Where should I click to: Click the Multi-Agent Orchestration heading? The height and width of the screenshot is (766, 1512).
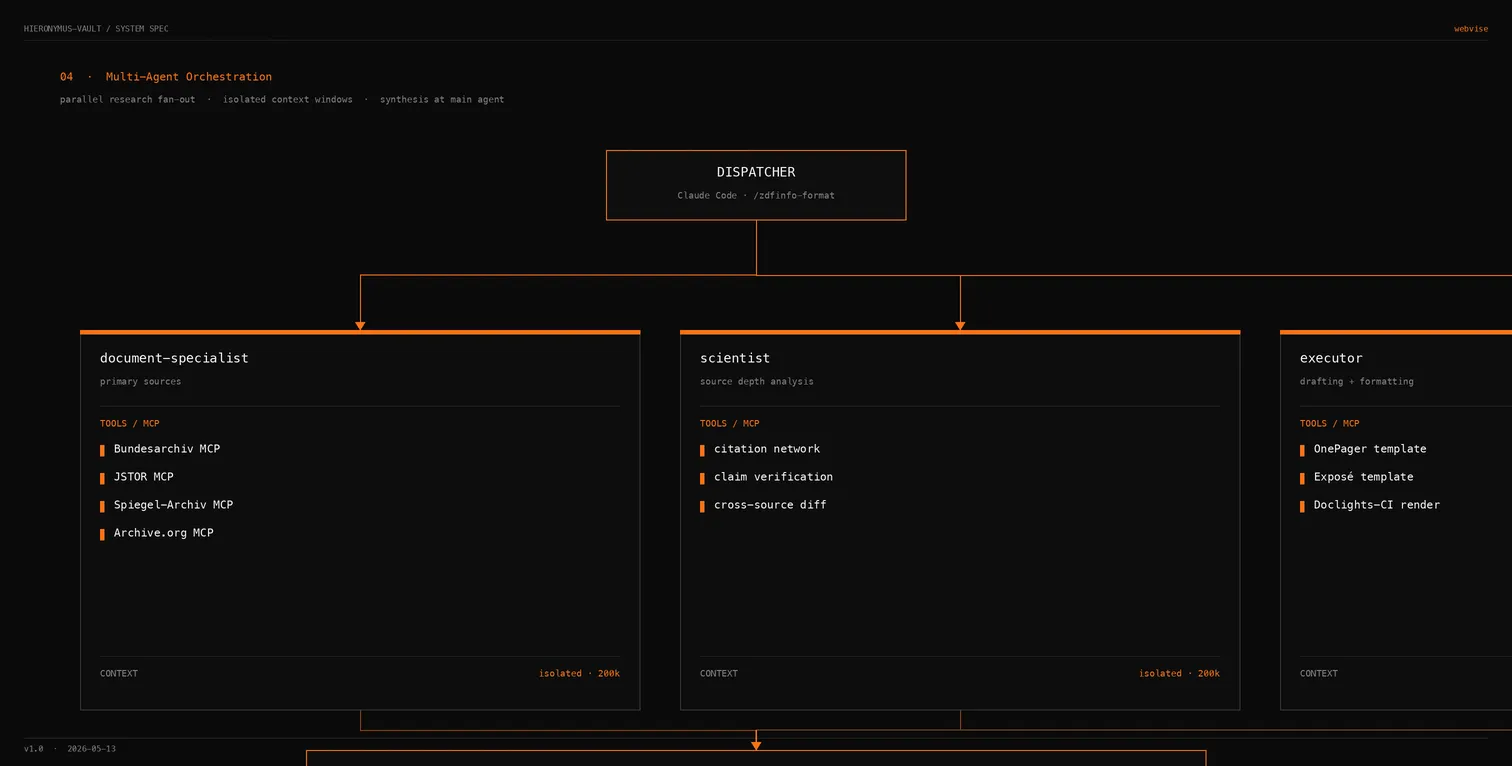(x=189, y=77)
